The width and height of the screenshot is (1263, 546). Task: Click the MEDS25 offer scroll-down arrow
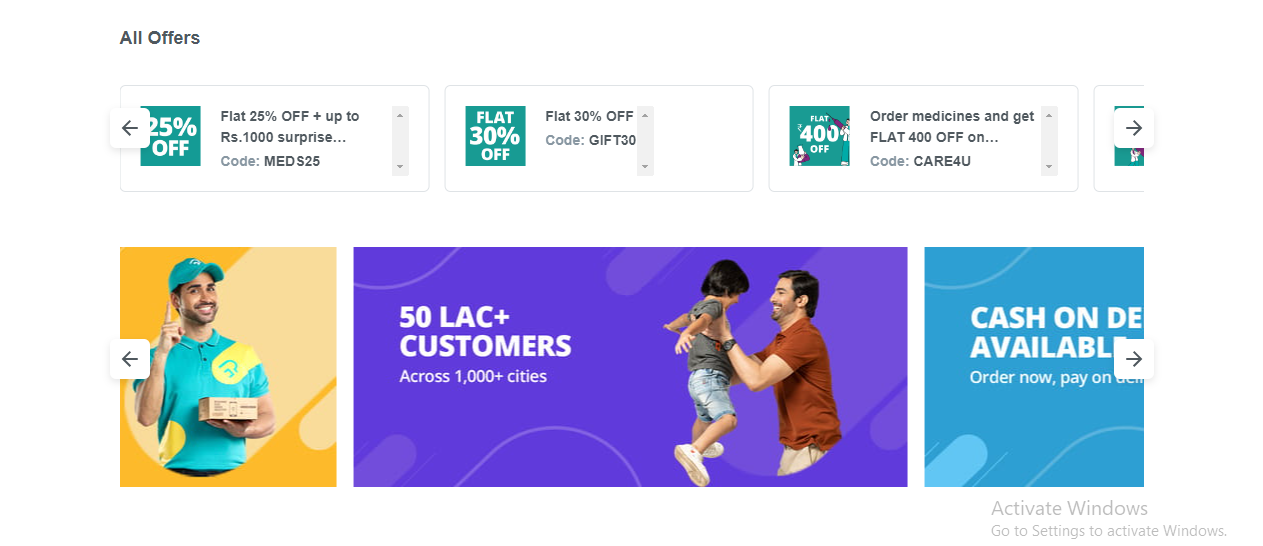pyautogui.click(x=401, y=167)
